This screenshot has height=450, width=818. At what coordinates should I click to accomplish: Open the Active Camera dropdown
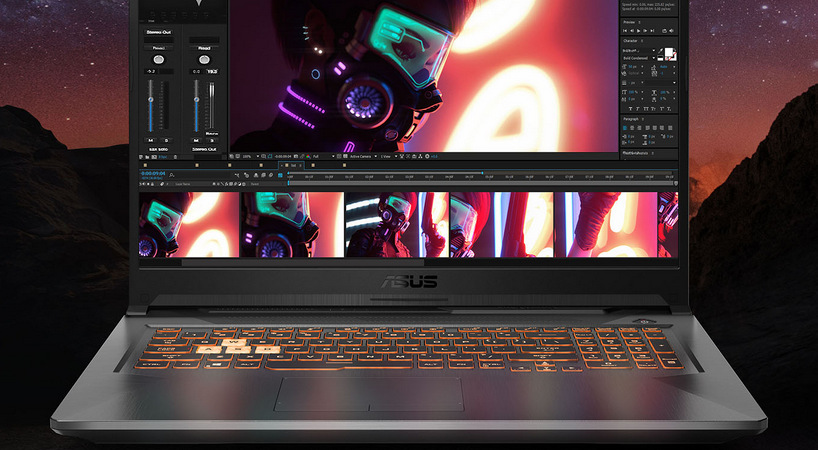(360, 156)
